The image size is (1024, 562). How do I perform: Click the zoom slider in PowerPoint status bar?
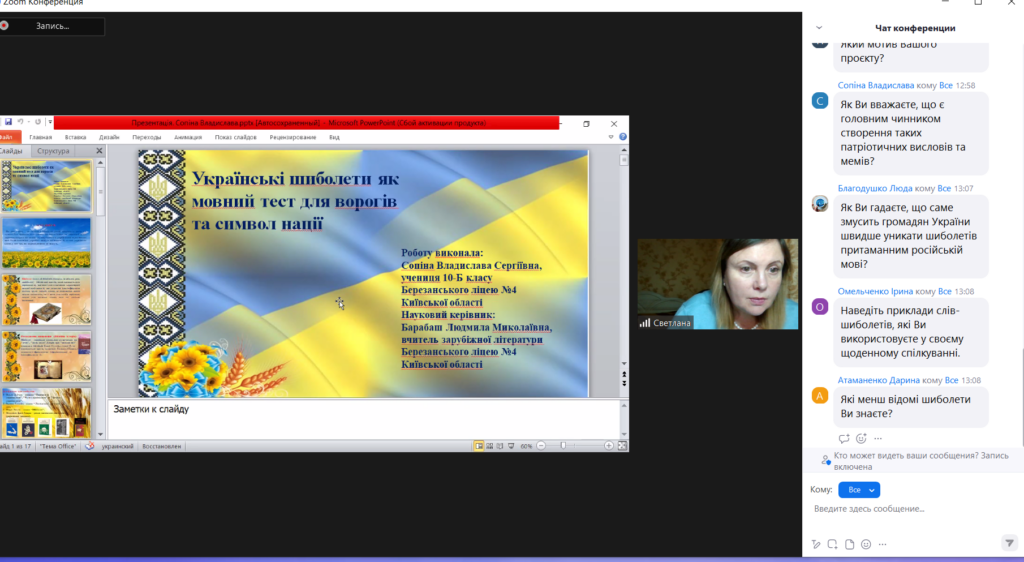[x=564, y=445]
